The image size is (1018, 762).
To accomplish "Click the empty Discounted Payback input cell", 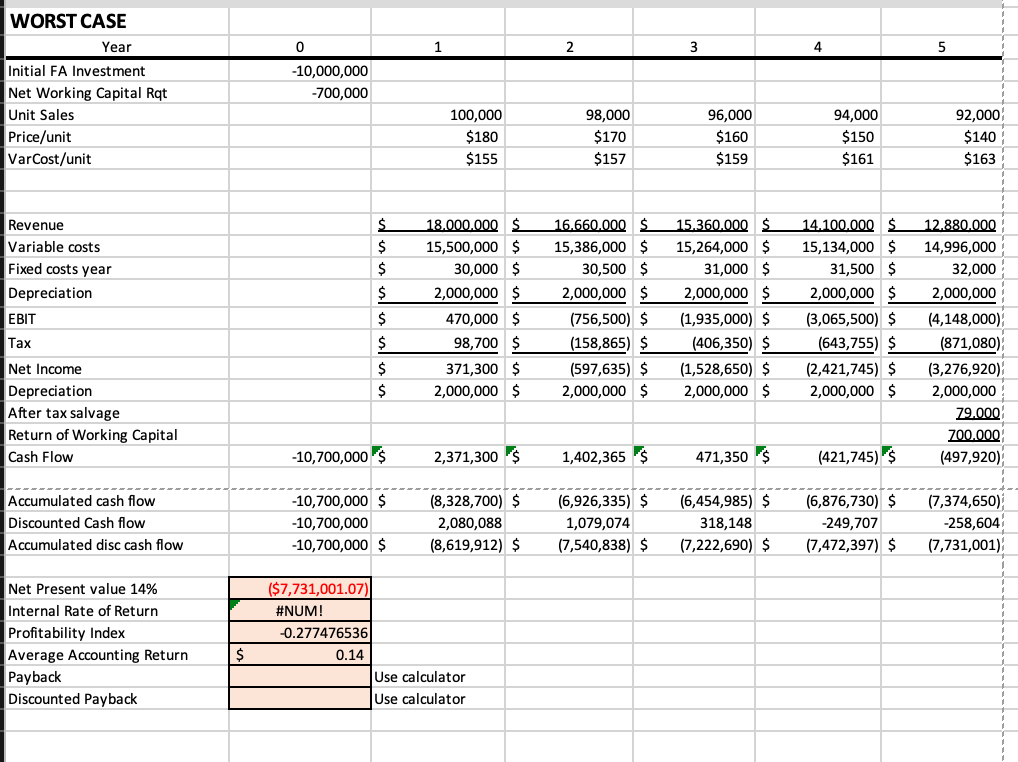I will pos(299,698).
